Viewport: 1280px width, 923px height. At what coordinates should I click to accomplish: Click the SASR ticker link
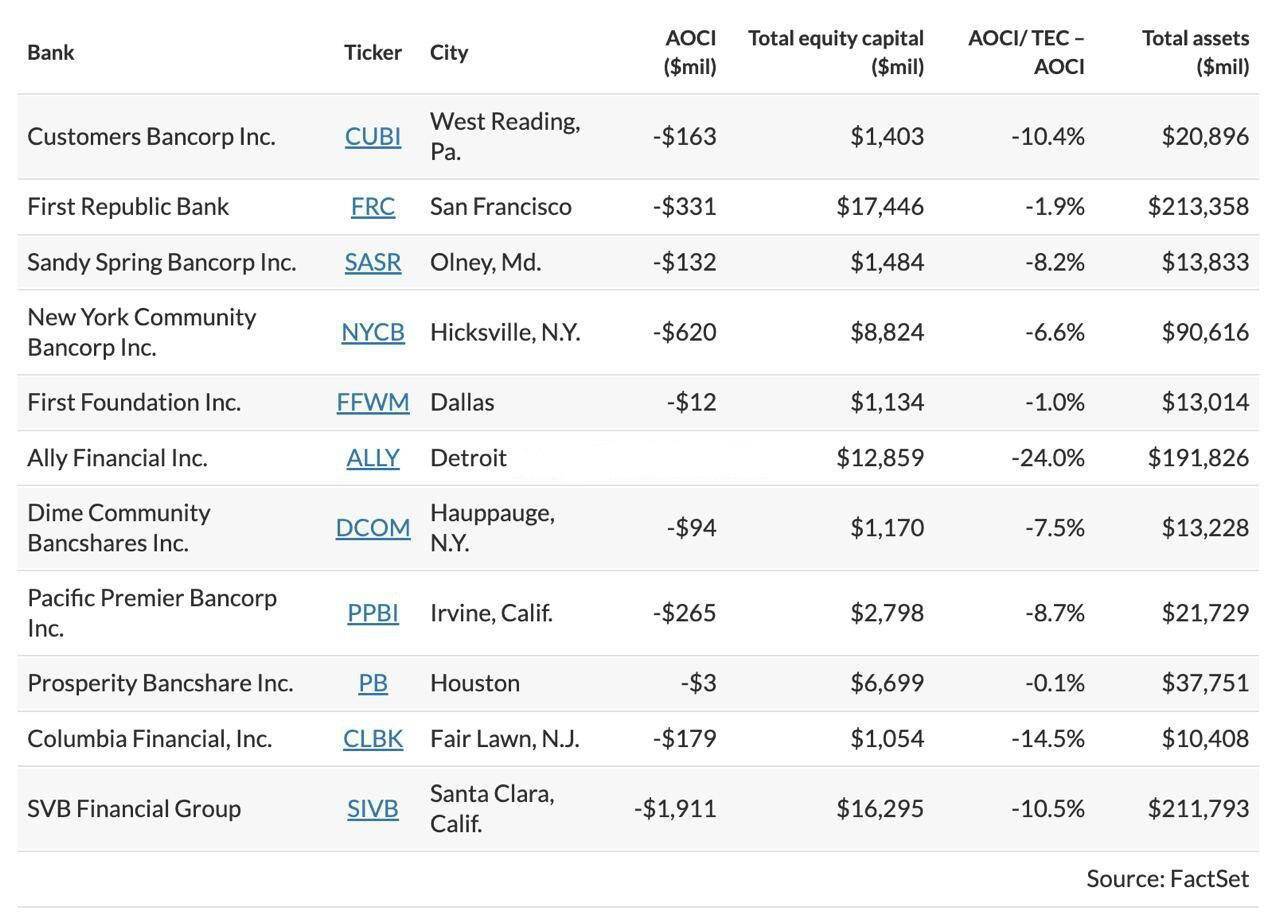(x=373, y=262)
